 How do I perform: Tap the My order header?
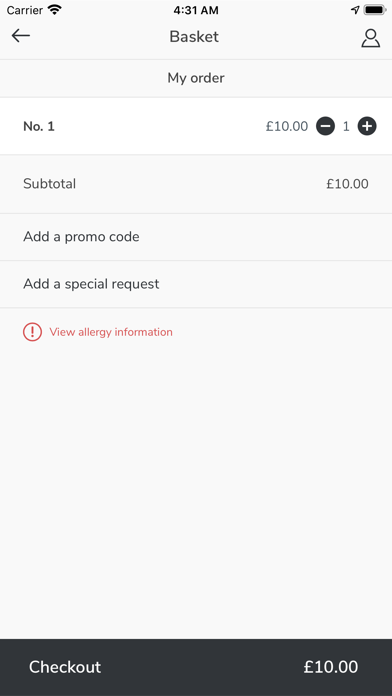tap(196, 78)
